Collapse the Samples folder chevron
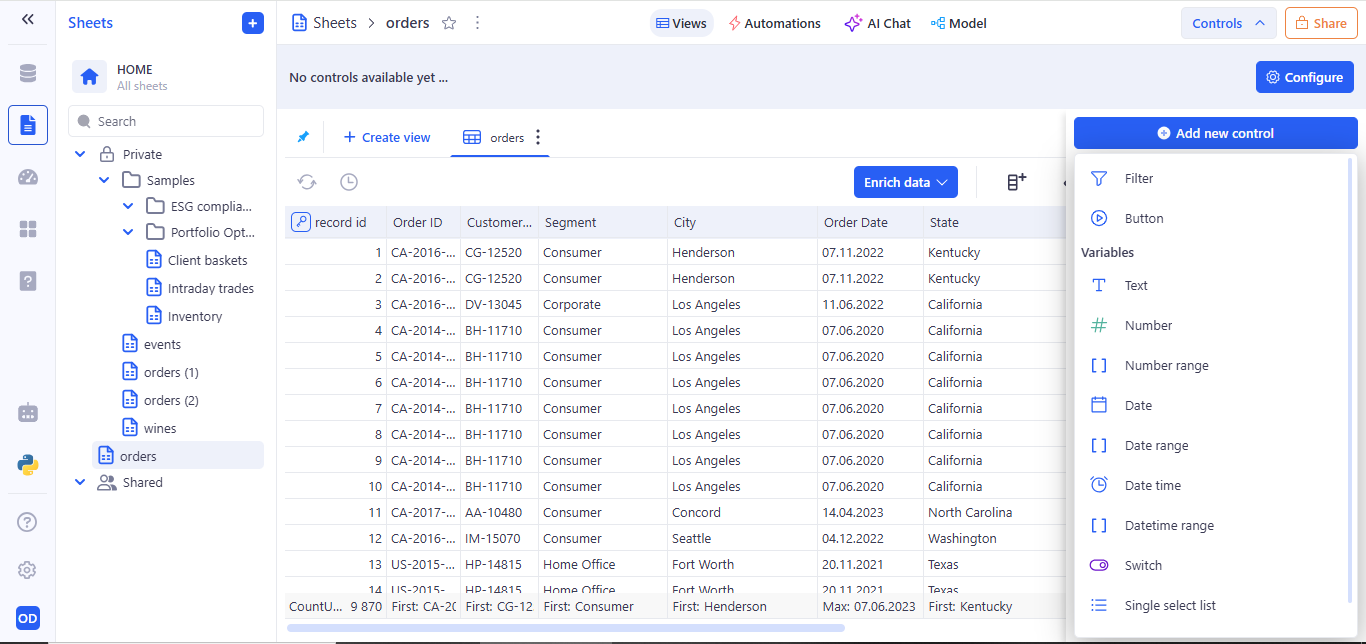Screen dimensions: 1366x644 tap(104, 180)
